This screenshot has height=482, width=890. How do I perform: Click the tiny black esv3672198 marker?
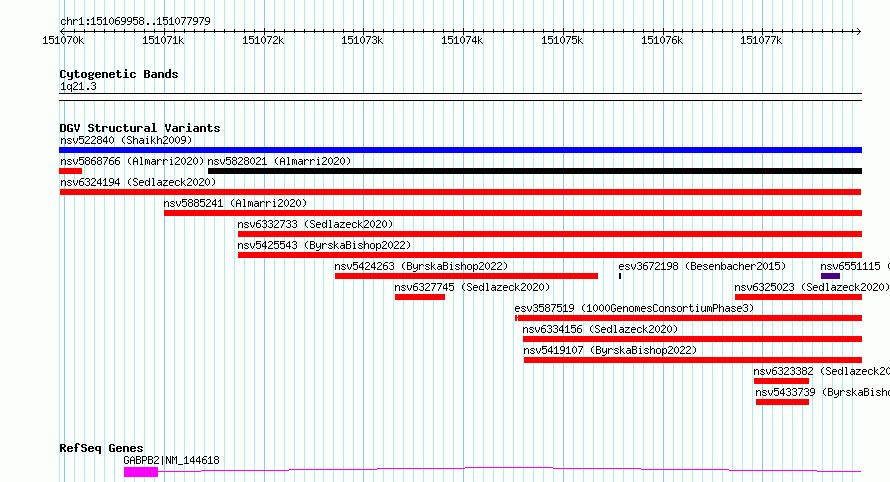(620, 276)
